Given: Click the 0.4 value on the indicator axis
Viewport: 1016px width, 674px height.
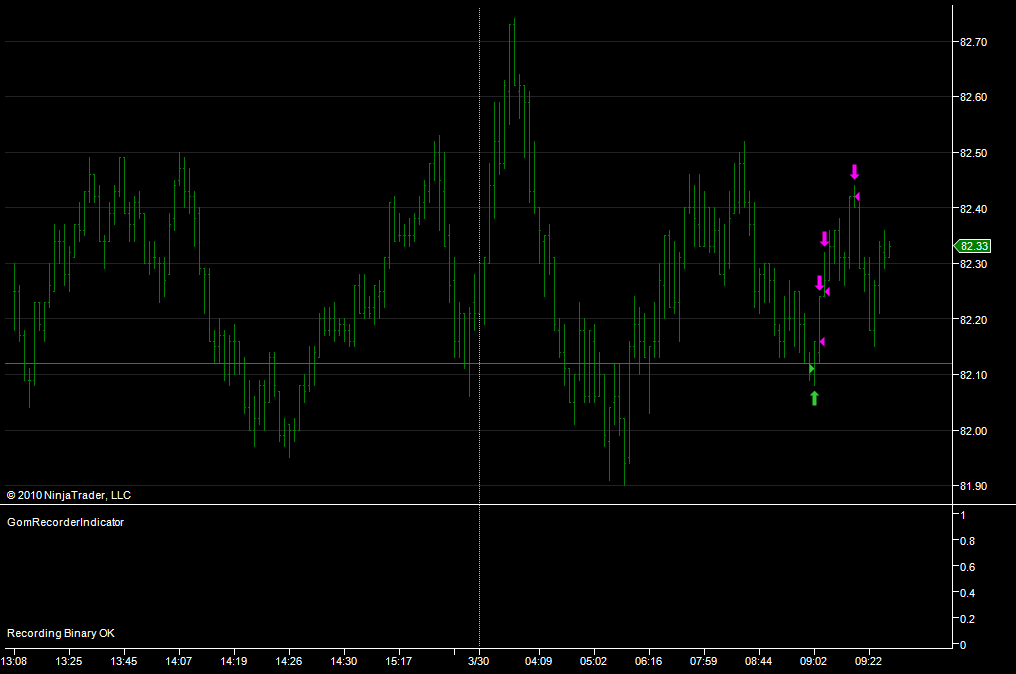Looking at the screenshot, I should (x=967, y=593).
